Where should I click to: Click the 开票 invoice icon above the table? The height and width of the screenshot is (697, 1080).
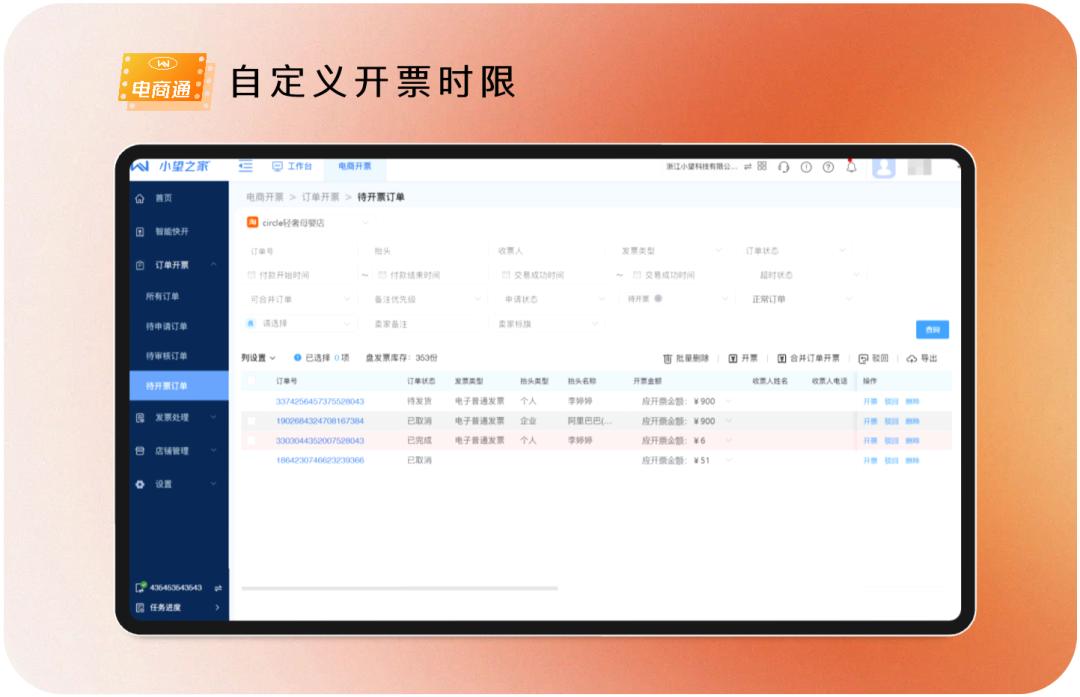point(733,359)
